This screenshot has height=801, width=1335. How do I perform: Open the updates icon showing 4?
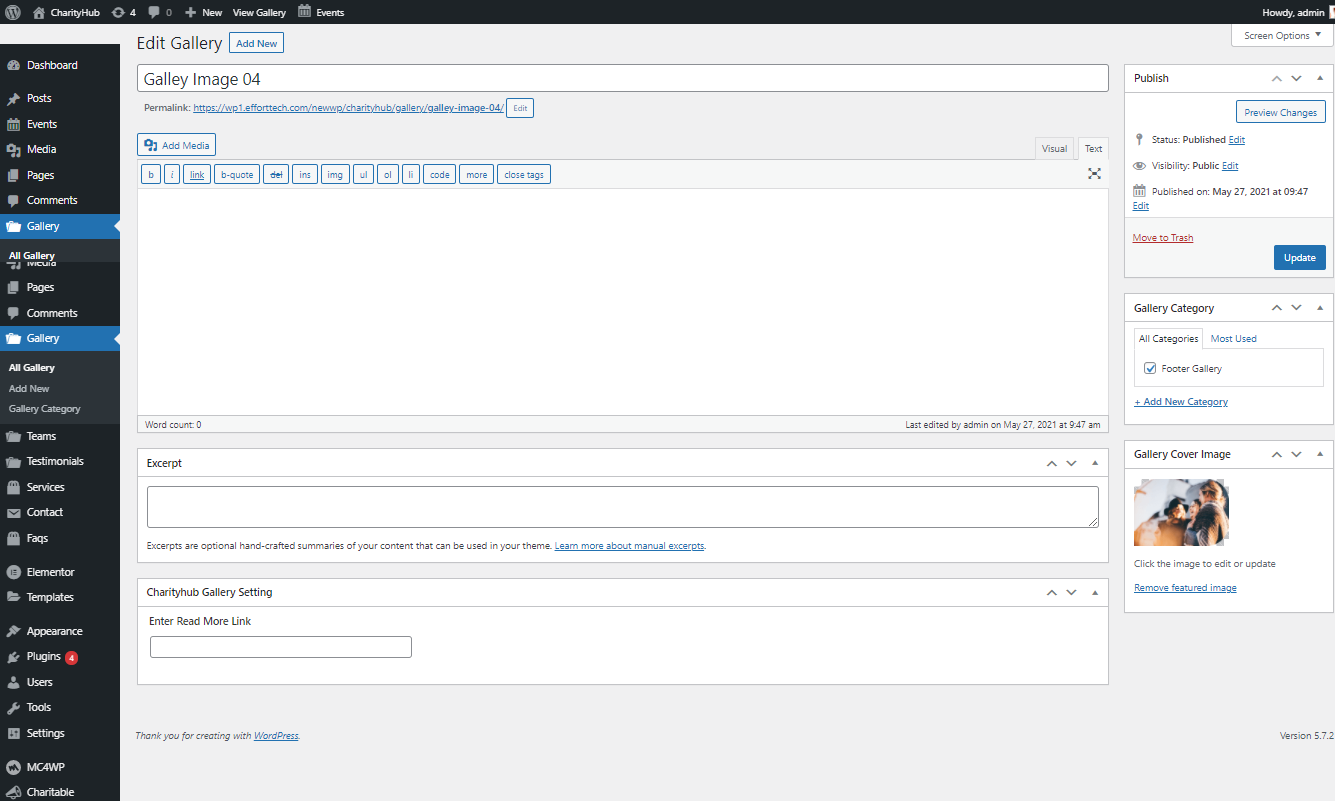click(124, 12)
